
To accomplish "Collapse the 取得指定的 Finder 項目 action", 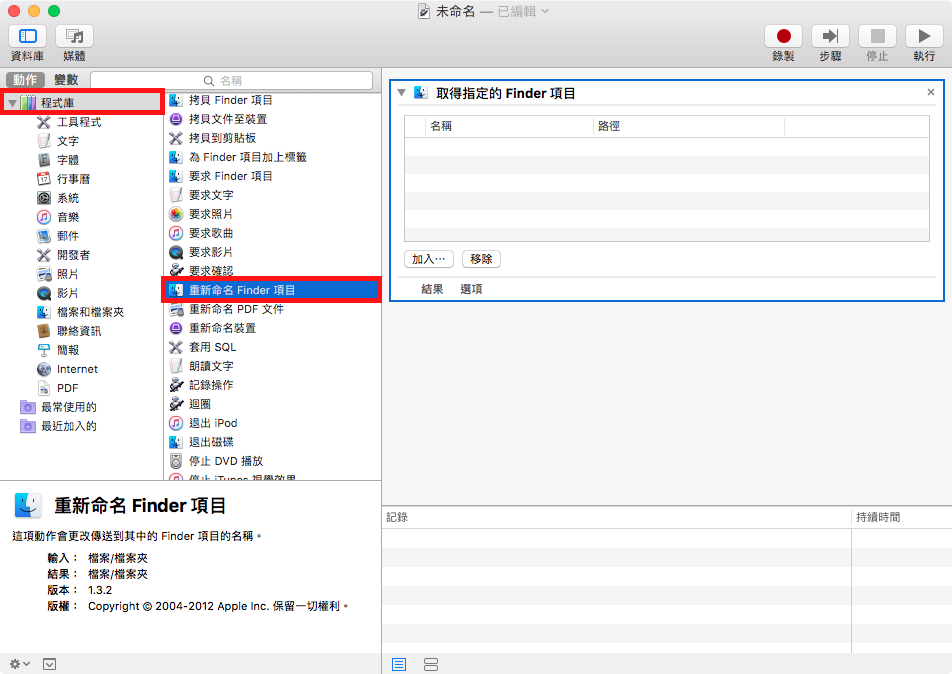I will (401, 93).
